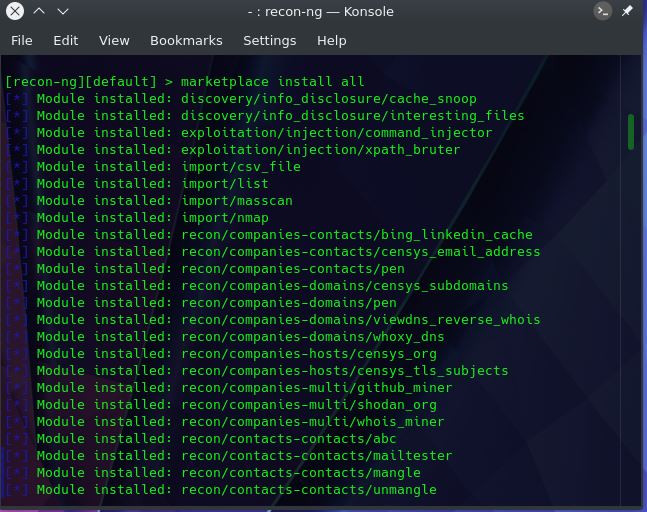Click the 'import/nmap' module text
Viewport: 647px width, 512px height.
tap(225, 217)
